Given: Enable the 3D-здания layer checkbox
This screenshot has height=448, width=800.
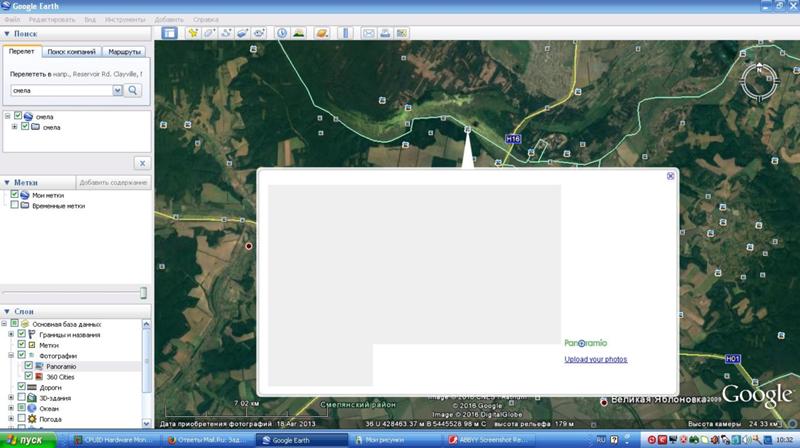Looking at the screenshot, I should click(21, 397).
